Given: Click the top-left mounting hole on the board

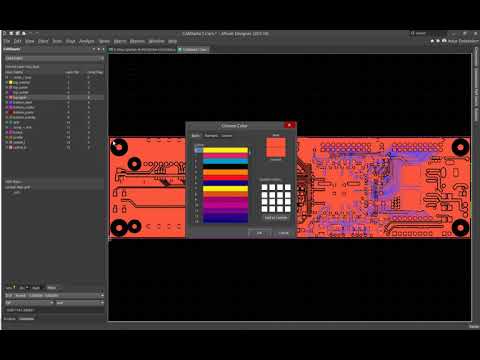Looking at the screenshot, I should point(119,147).
